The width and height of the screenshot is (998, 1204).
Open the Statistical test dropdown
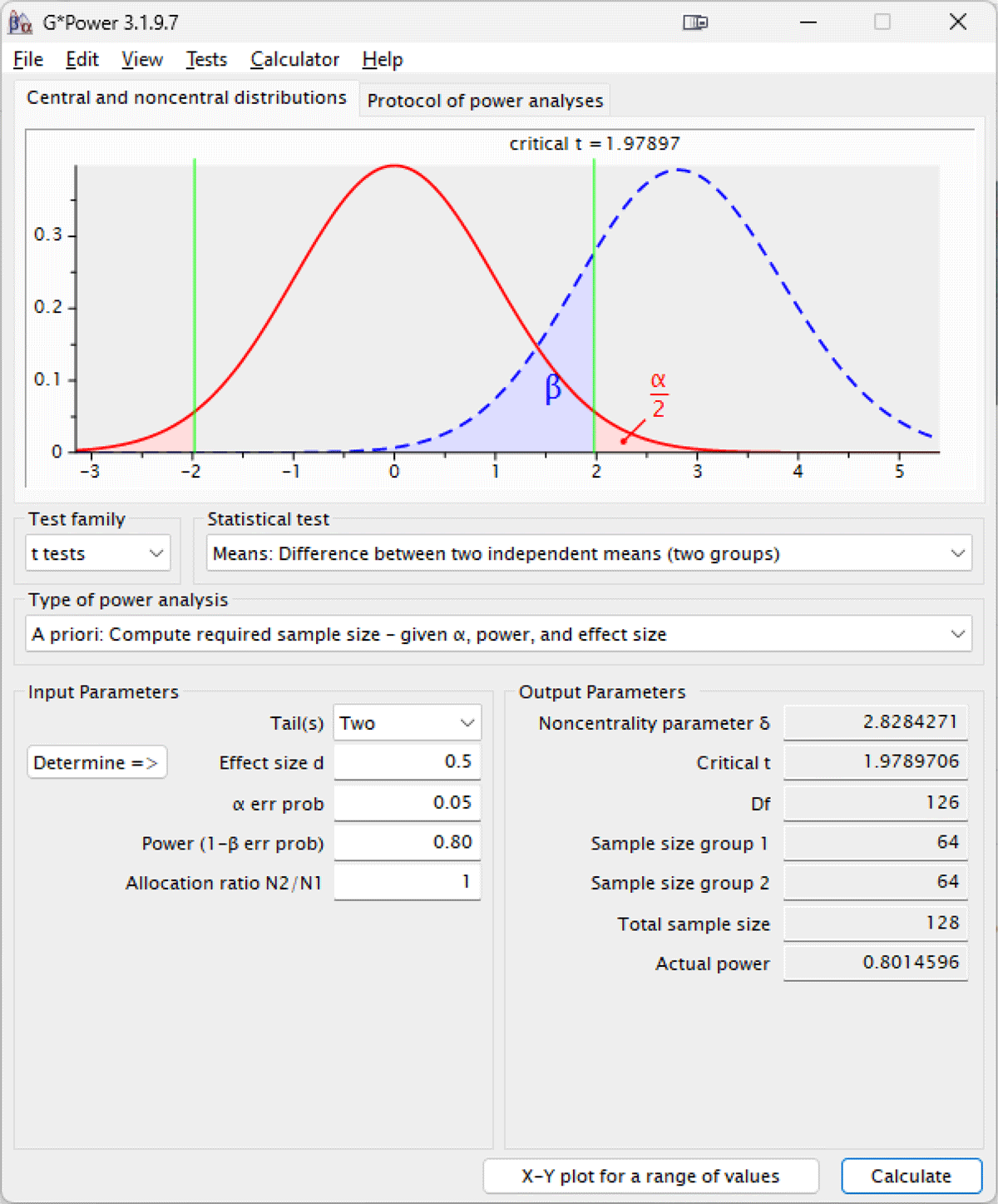tap(589, 553)
